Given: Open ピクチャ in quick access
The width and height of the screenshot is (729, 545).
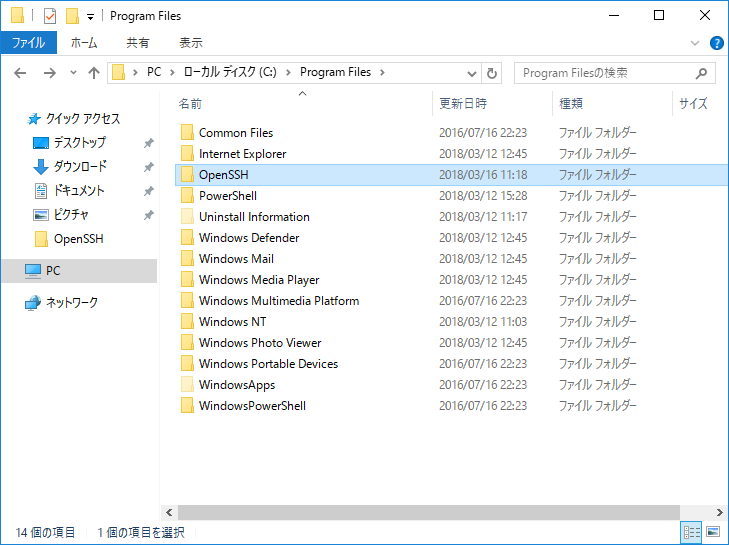Looking at the screenshot, I should coord(71,215).
